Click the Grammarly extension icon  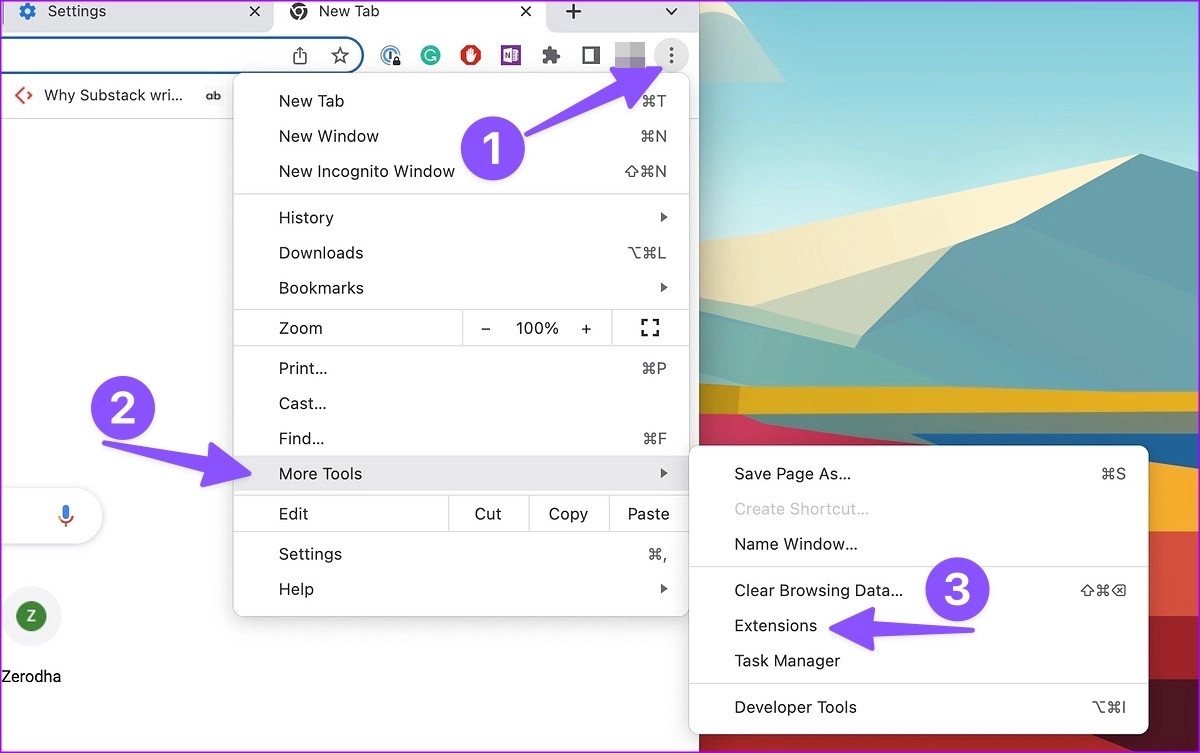click(430, 56)
